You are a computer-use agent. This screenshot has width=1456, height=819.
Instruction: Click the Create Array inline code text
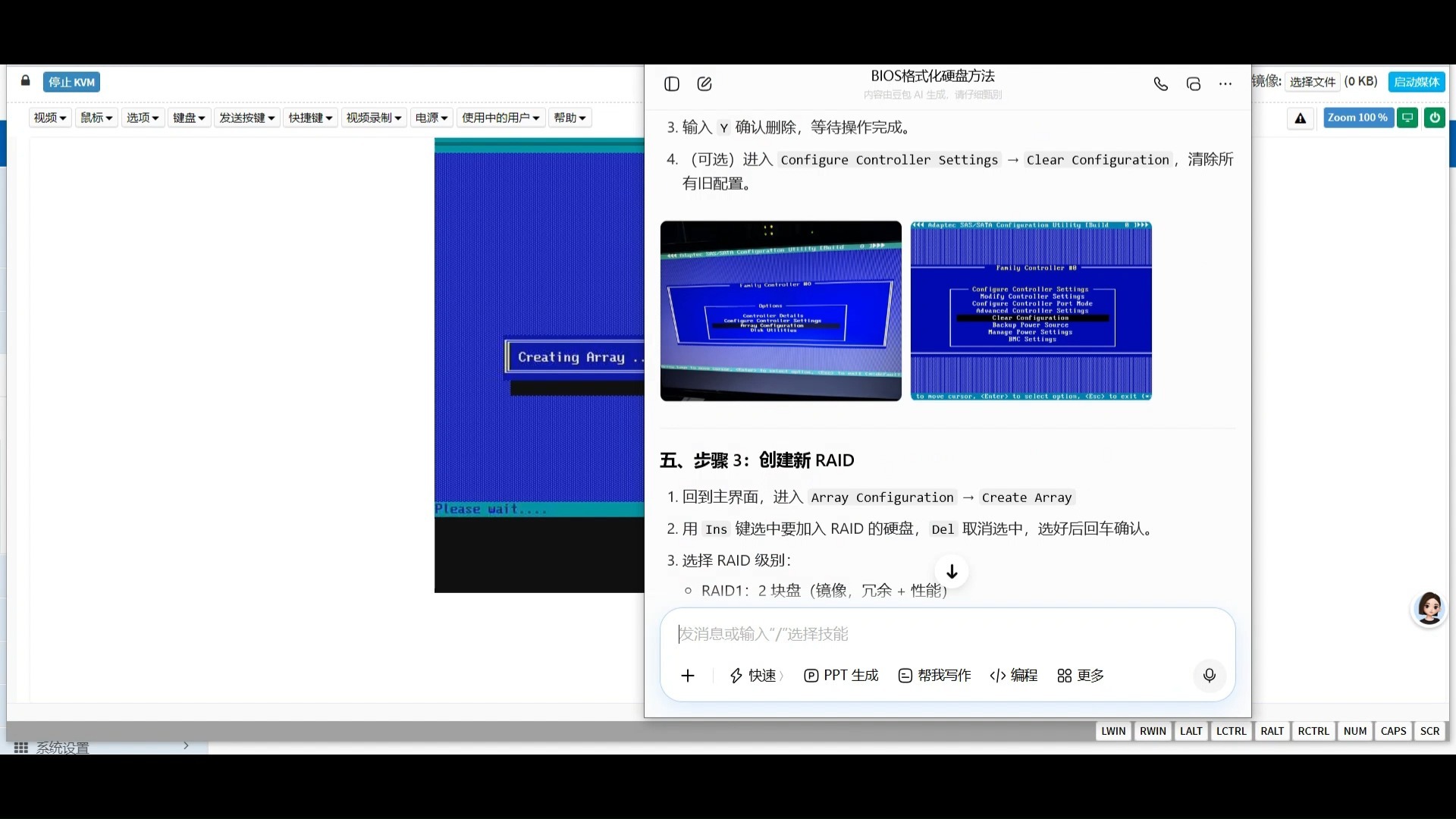click(1027, 497)
